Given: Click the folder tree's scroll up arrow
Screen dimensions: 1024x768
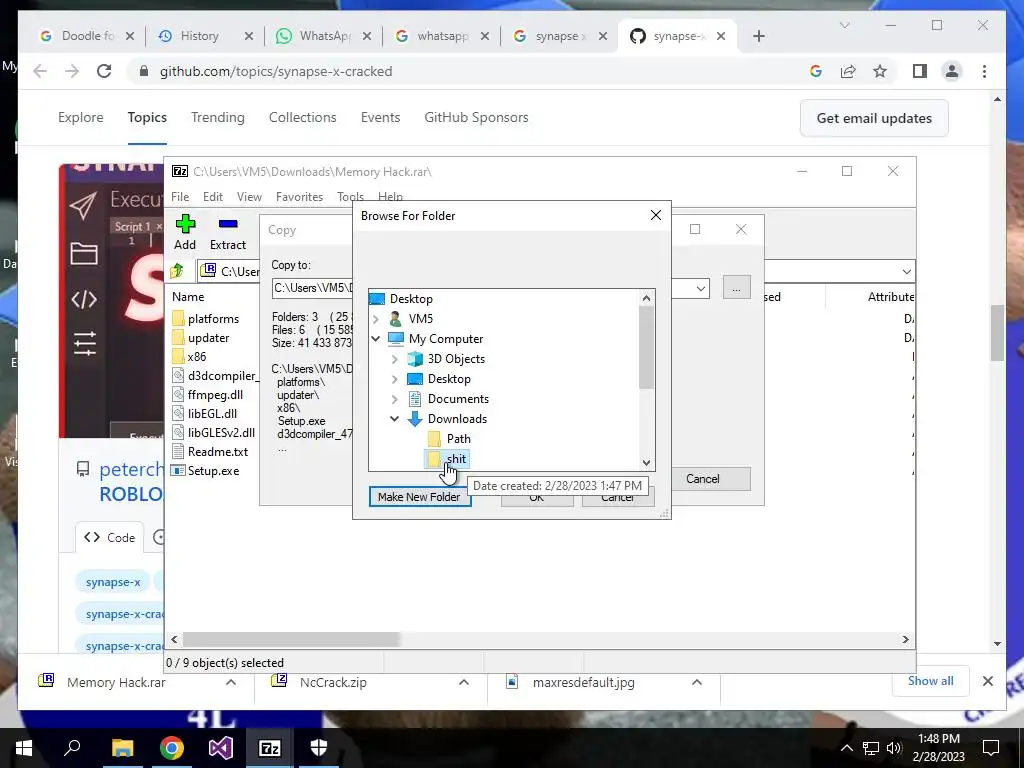Looking at the screenshot, I should tap(647, 298).
